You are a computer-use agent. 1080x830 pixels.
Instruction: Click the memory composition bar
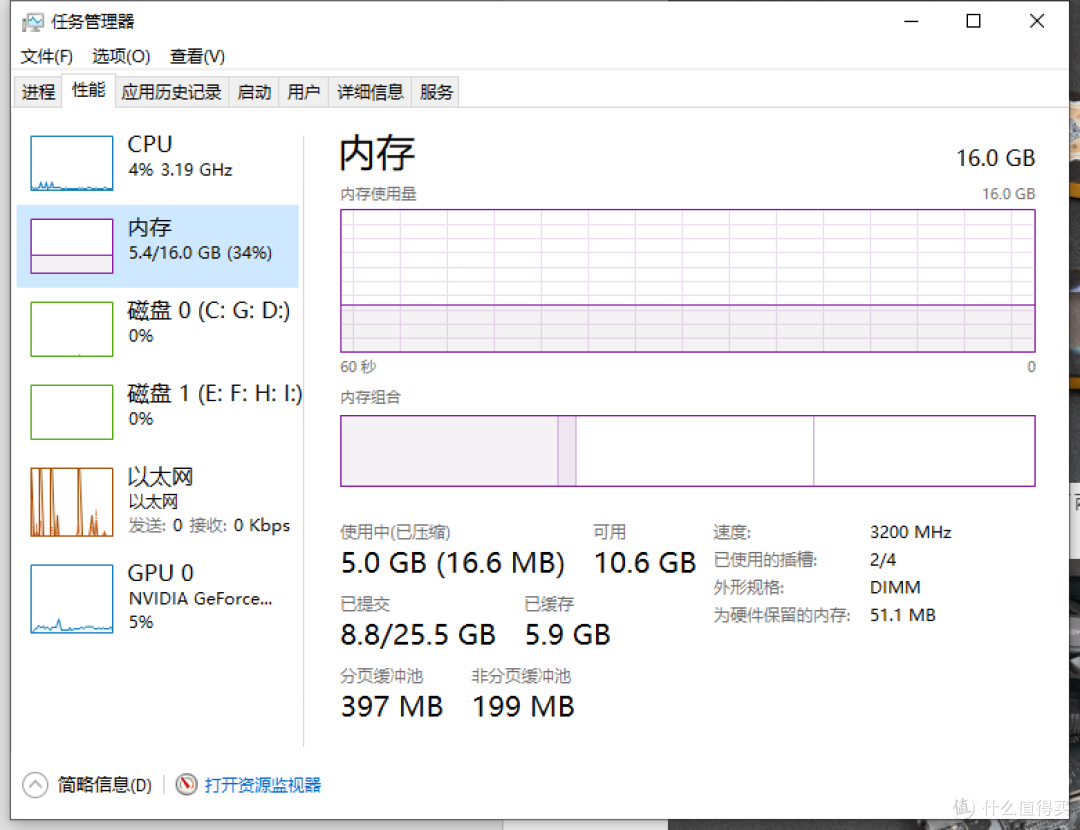688,450
